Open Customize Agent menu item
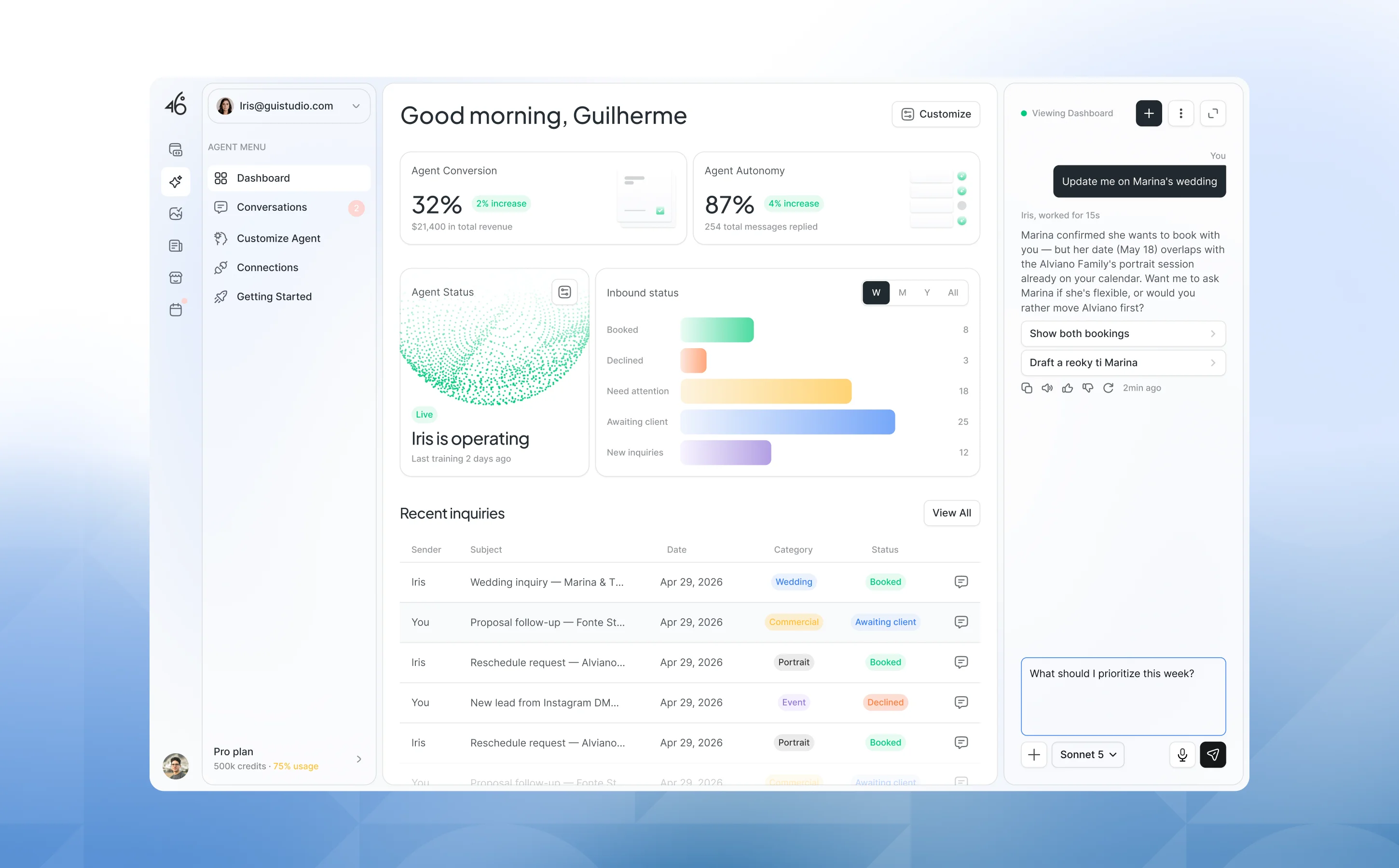 (289, 238)
